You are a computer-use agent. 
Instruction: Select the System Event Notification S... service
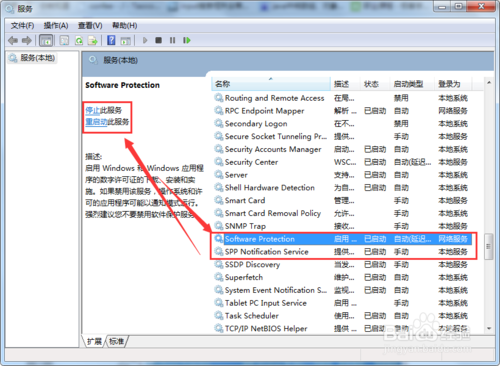coord(276,290)
